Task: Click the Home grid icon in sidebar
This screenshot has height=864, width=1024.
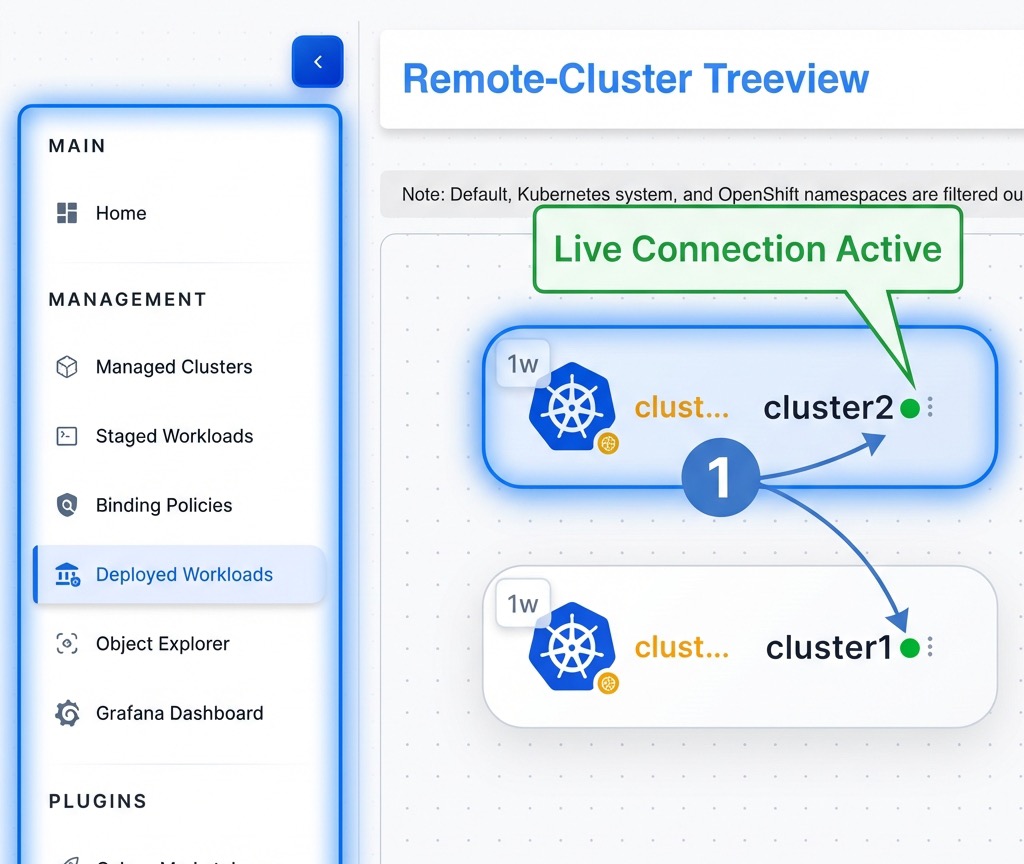Action: [x=67, y=213]
